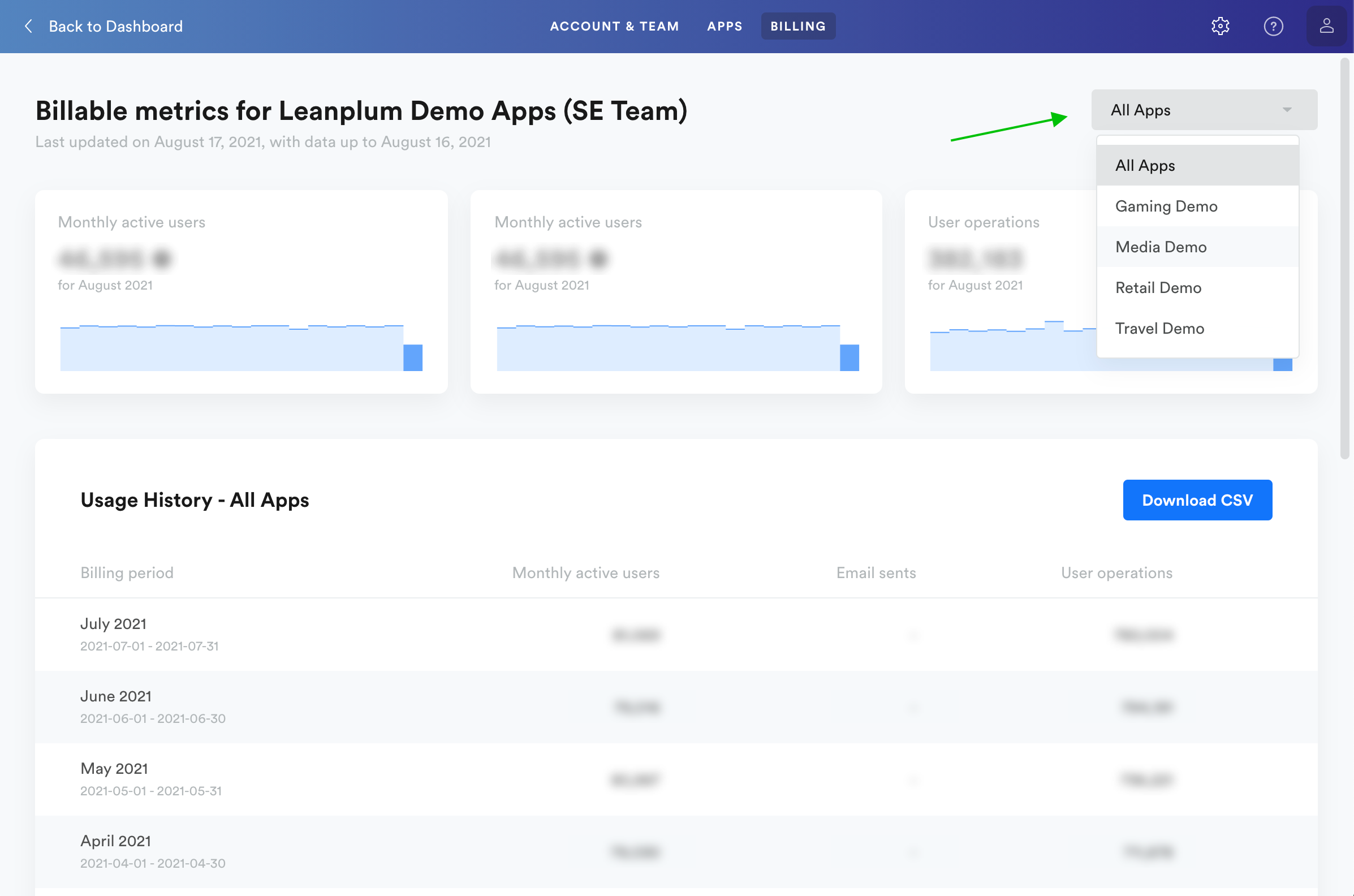Select Media Demo from dropdown list
This screenshot has width=1354, height=896.
(x=1161, y=247)
